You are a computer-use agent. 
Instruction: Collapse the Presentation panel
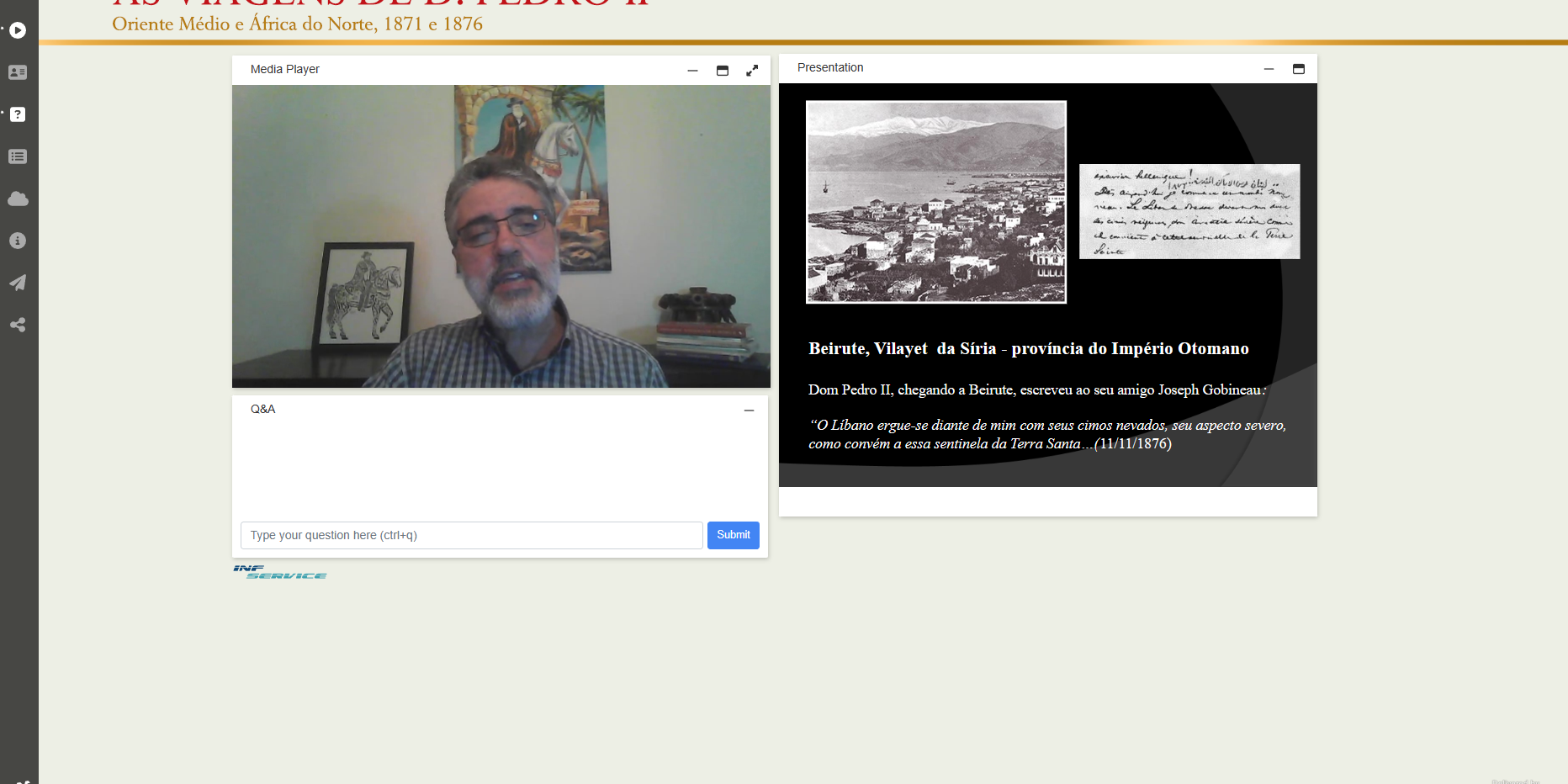1269,69
